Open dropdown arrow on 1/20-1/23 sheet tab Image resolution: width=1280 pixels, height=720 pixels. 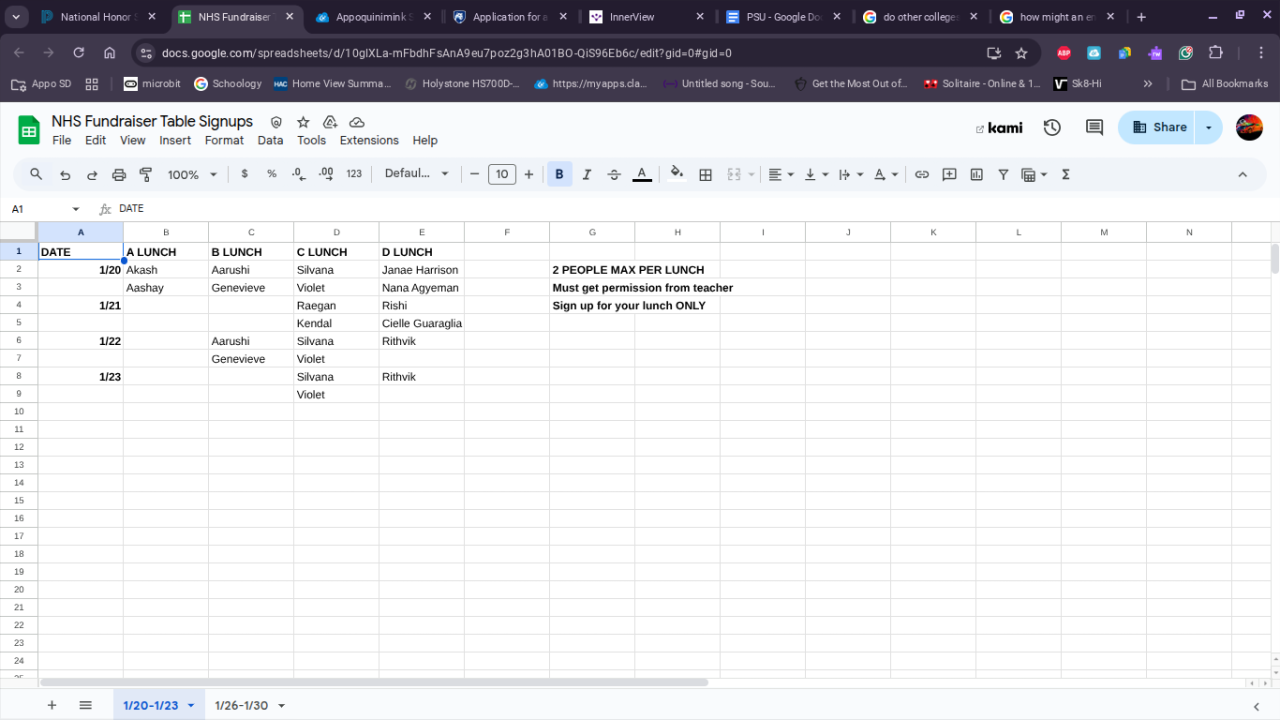click(191, 705)
